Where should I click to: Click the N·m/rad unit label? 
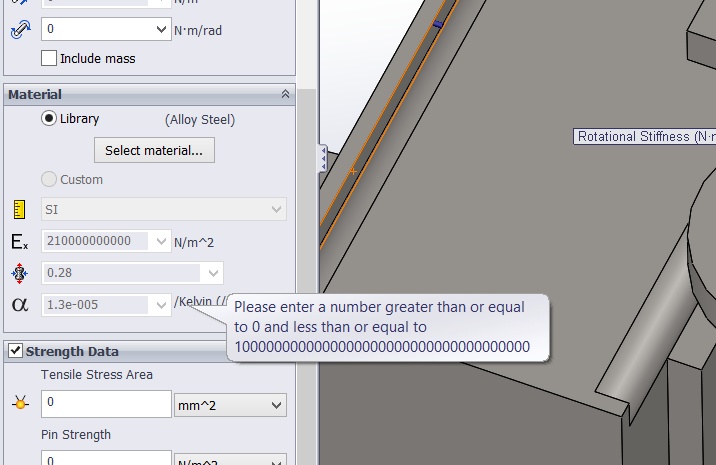coord(198,31)
